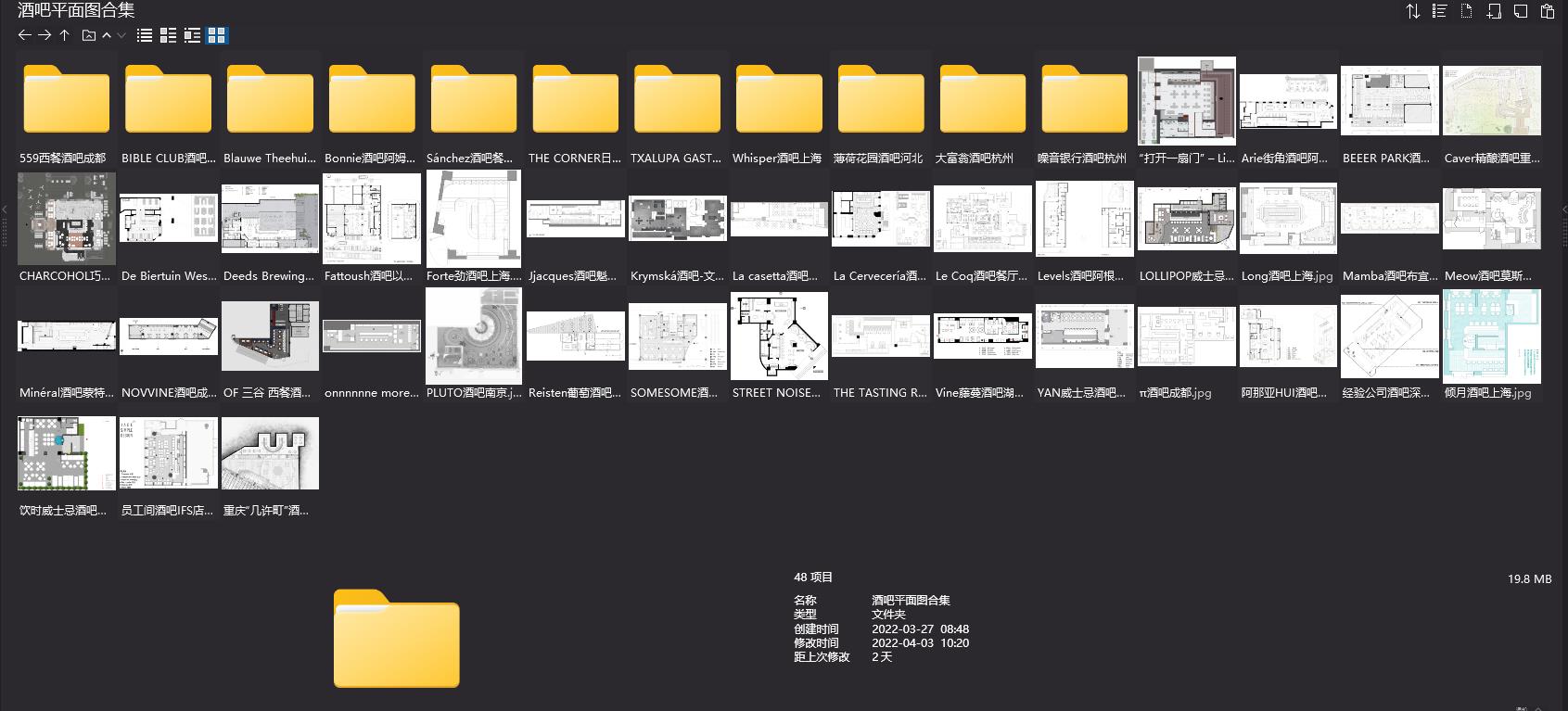Open the Whisper酒吧上海 folder

[779, 99]
